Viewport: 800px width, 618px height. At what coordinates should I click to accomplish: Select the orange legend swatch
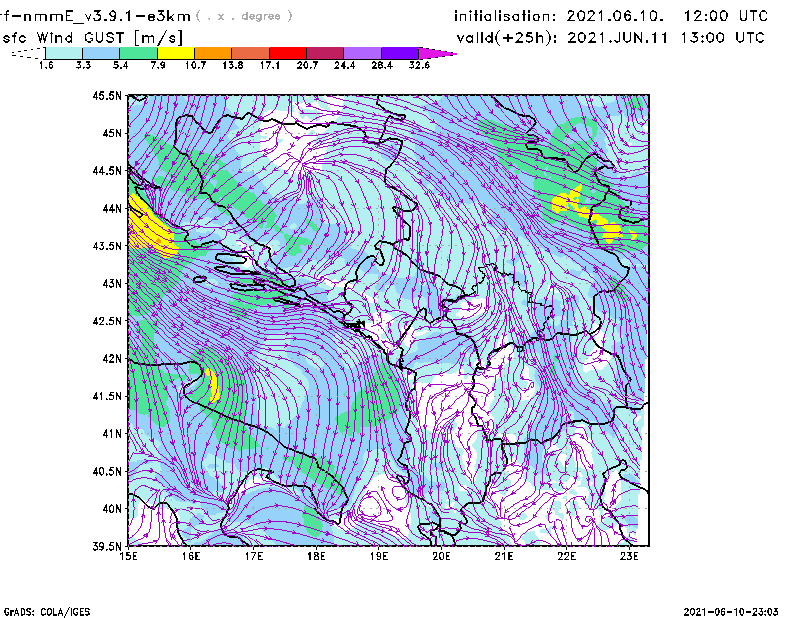click(213, 53)
